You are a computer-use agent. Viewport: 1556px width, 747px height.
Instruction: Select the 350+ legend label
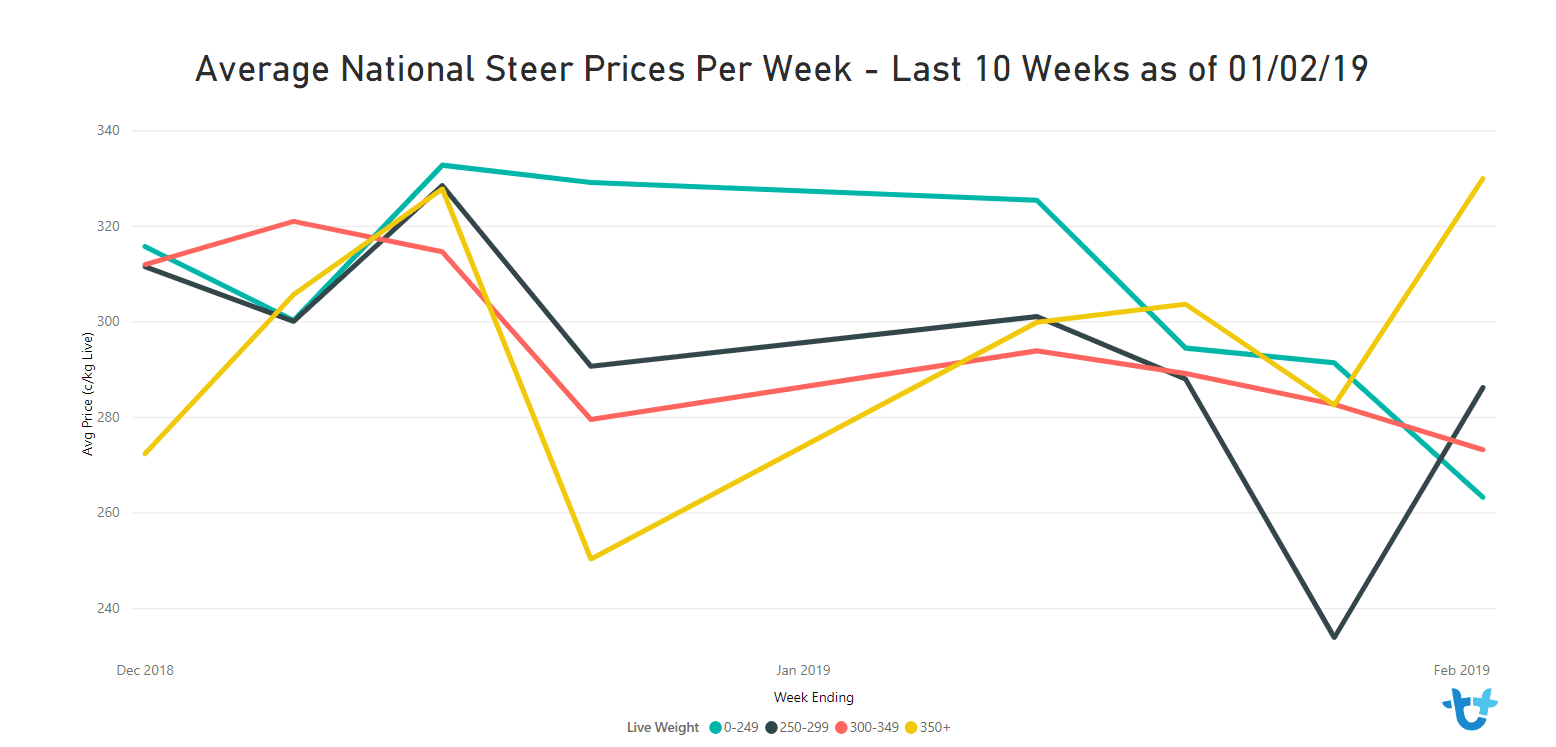point(936,728)
